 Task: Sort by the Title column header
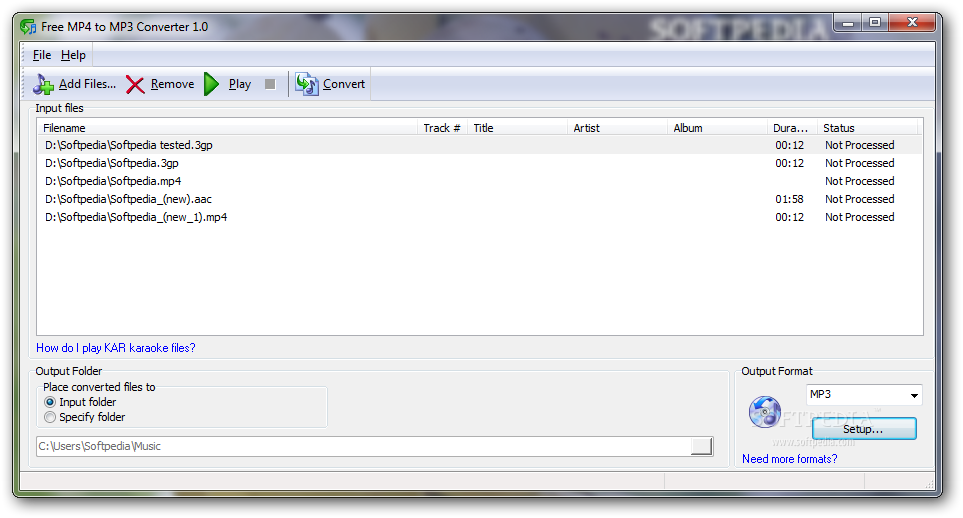coord(517,128)
